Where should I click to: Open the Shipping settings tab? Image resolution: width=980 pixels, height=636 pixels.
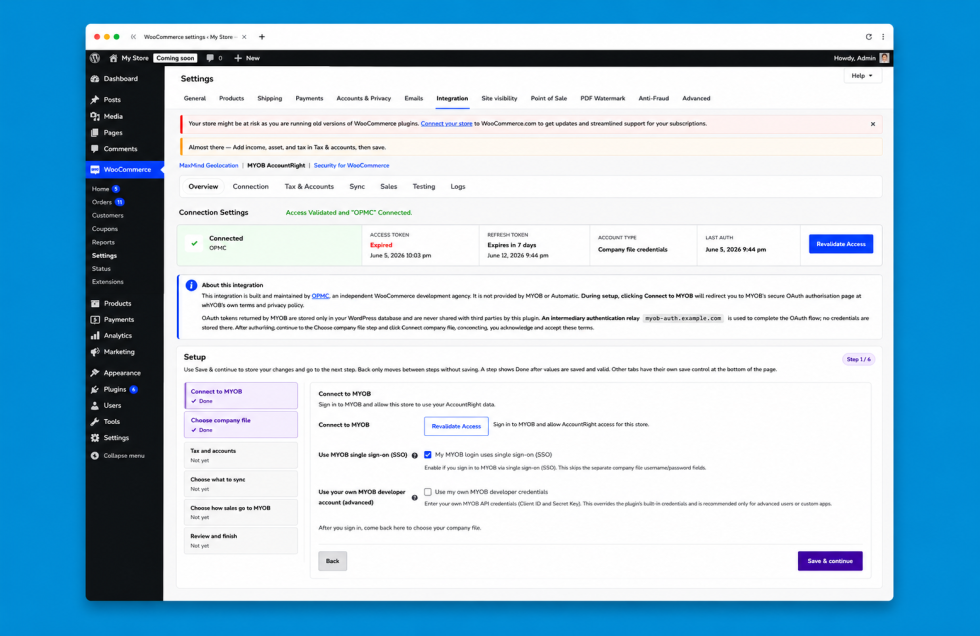269,99
